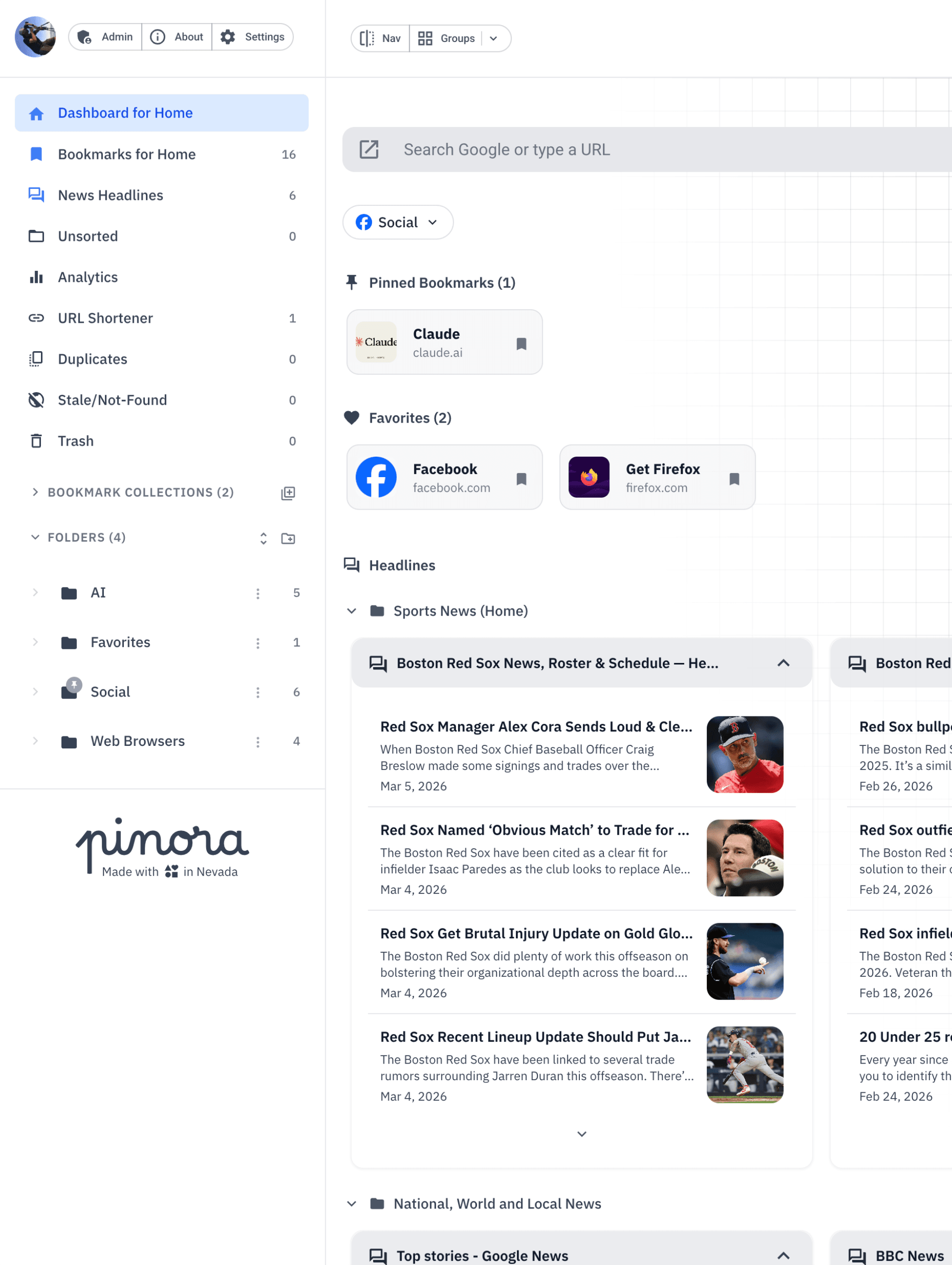Click the add bookmark collection icon
The height and width of the screenshot is (1265, 952).
pos(288,493)
